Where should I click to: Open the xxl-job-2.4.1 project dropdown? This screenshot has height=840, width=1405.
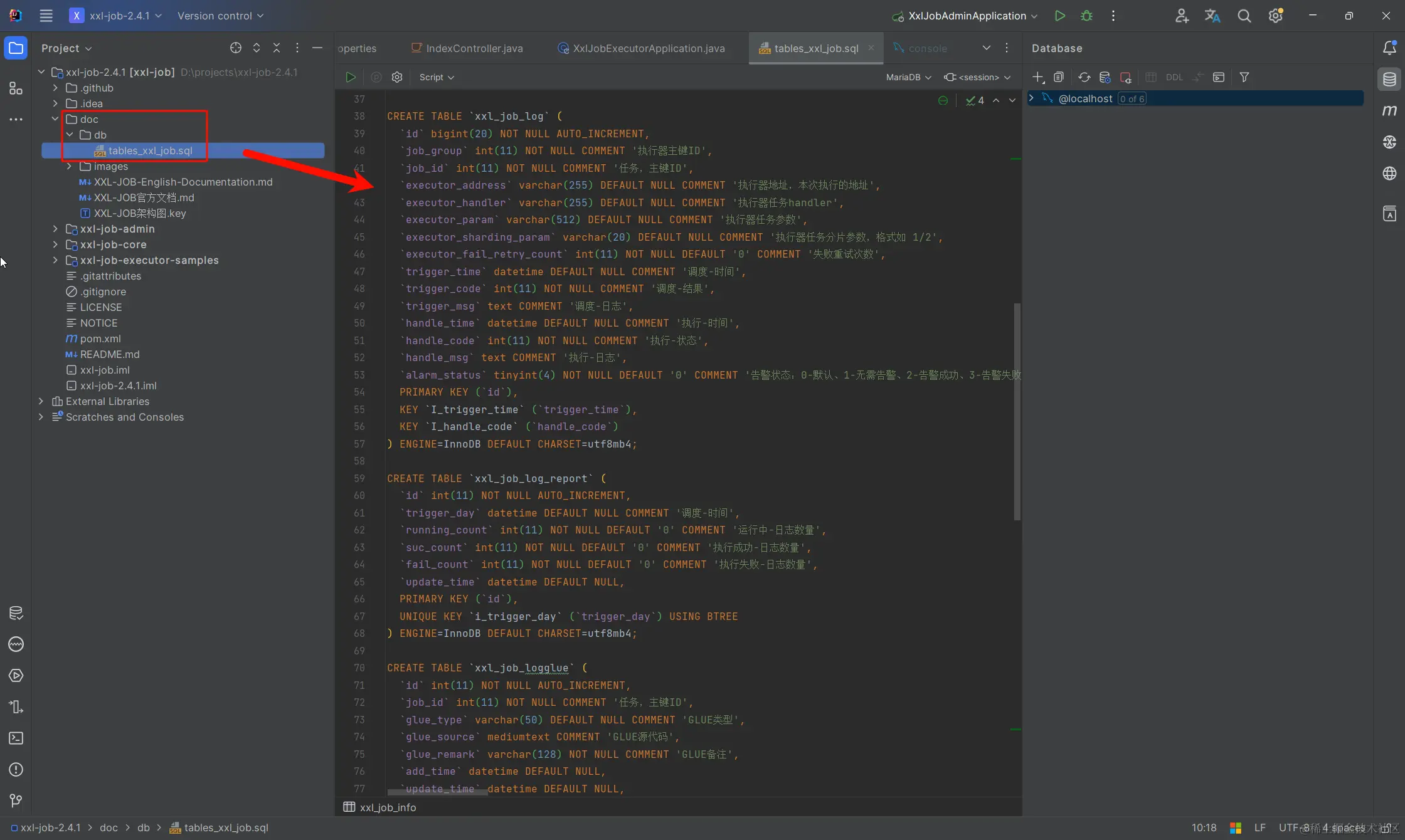tap(116, 16)
